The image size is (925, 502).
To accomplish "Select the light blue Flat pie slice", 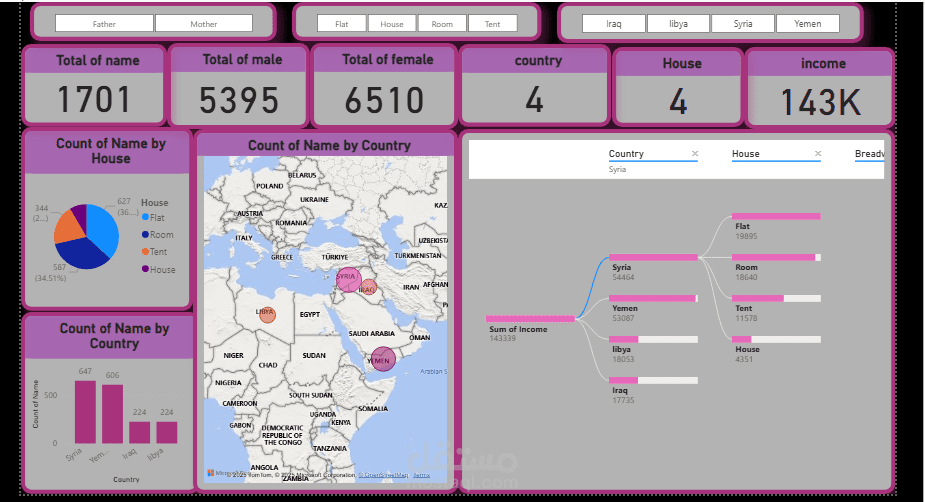I will (x=103, y=230).
